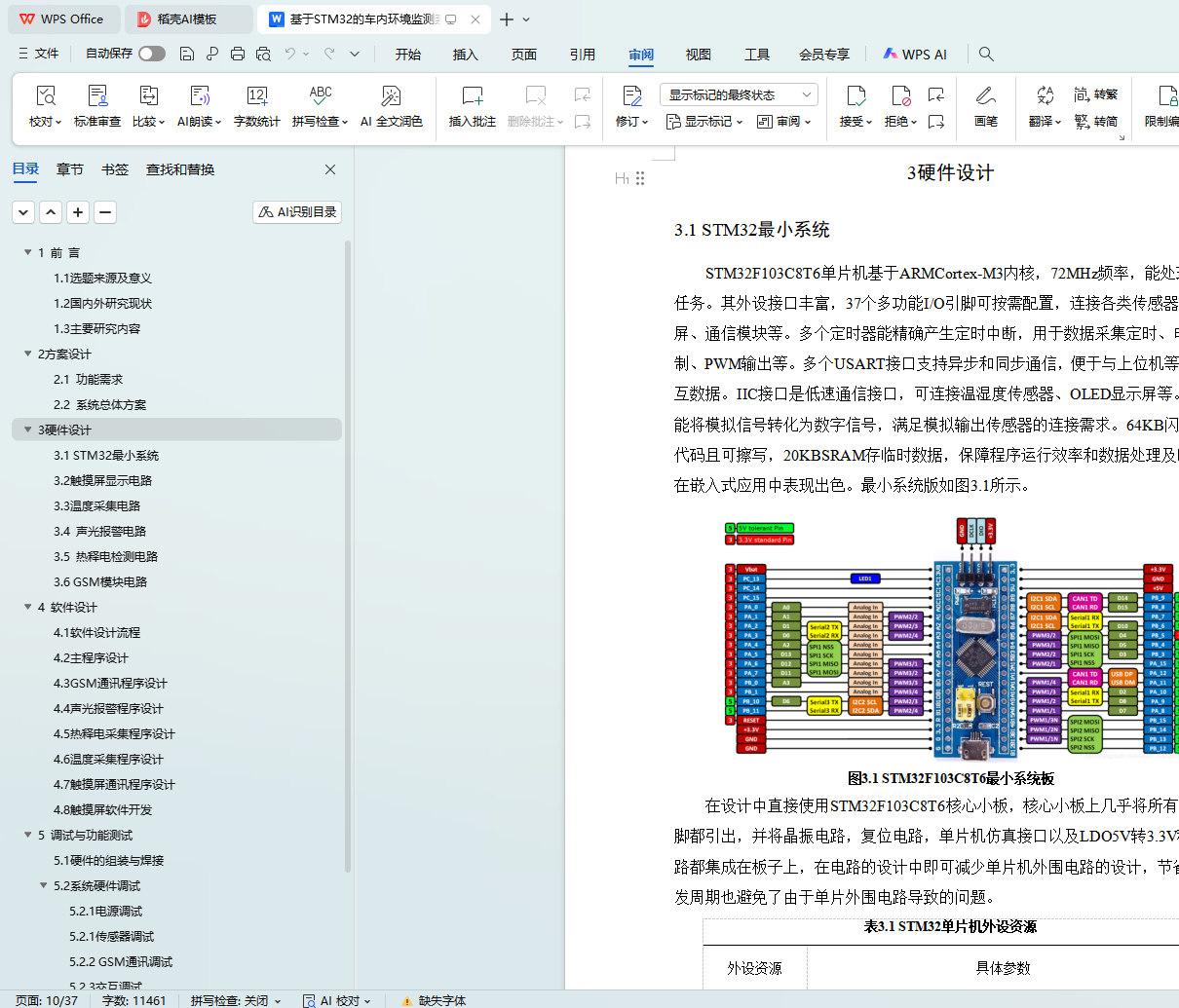Image resolution: width=1179 pixels, height=1008 pixels.
Task: Open the 书签 navigation pane tab
Action: click(115, 169)
